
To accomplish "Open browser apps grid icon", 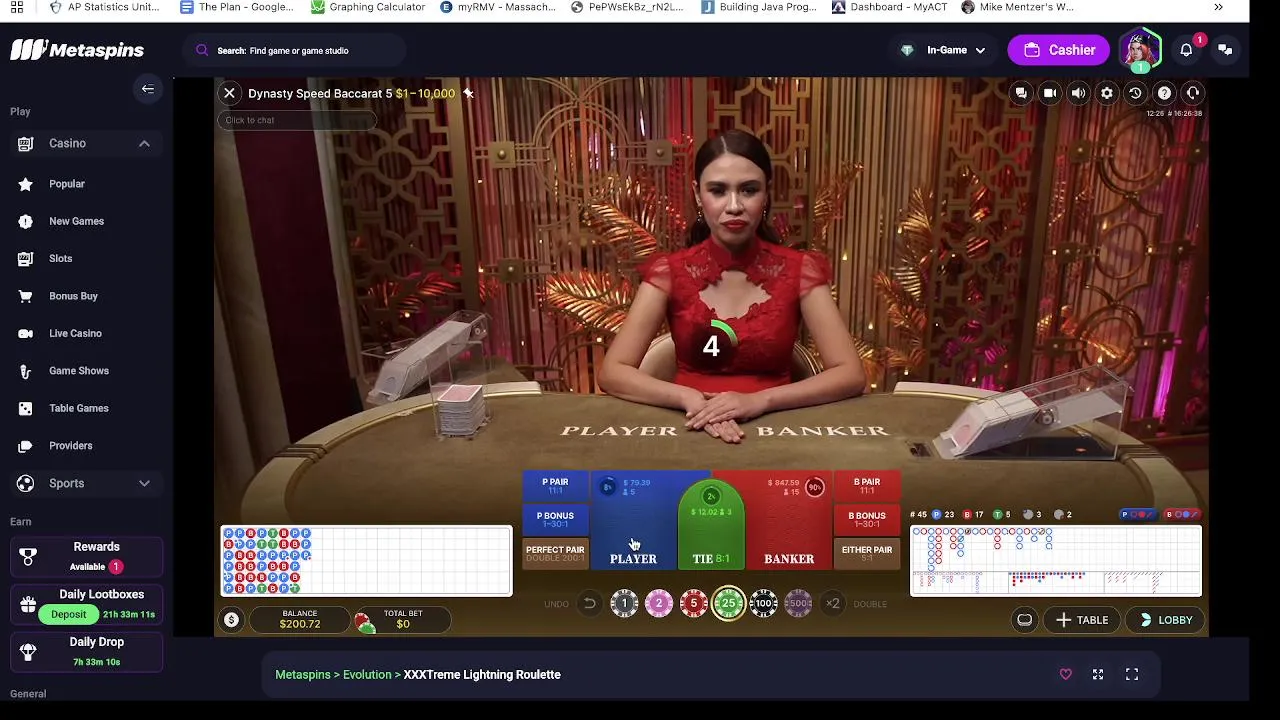I will pyautogui.click(x=17, y=7).
